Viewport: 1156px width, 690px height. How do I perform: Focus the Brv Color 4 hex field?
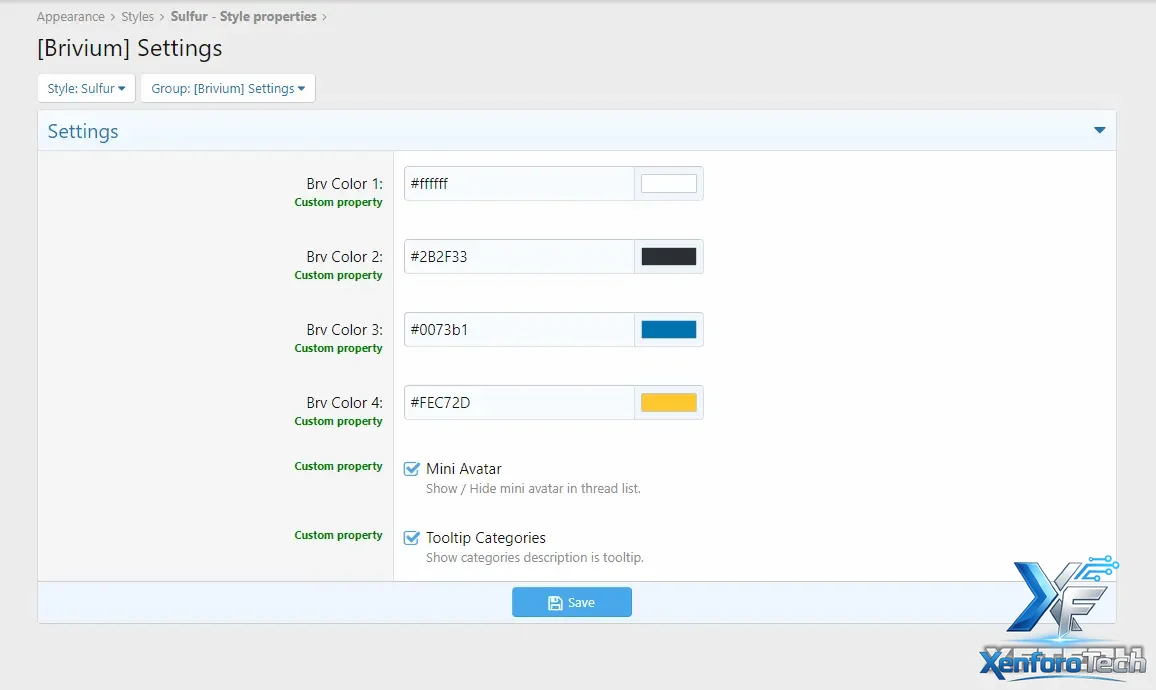pyautogui.click(x=518, y=403)
